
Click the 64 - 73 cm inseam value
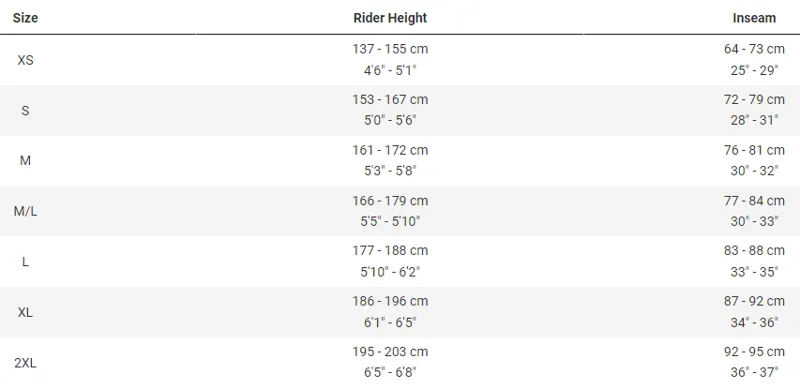pyautogui.click(x=754, y=49)
